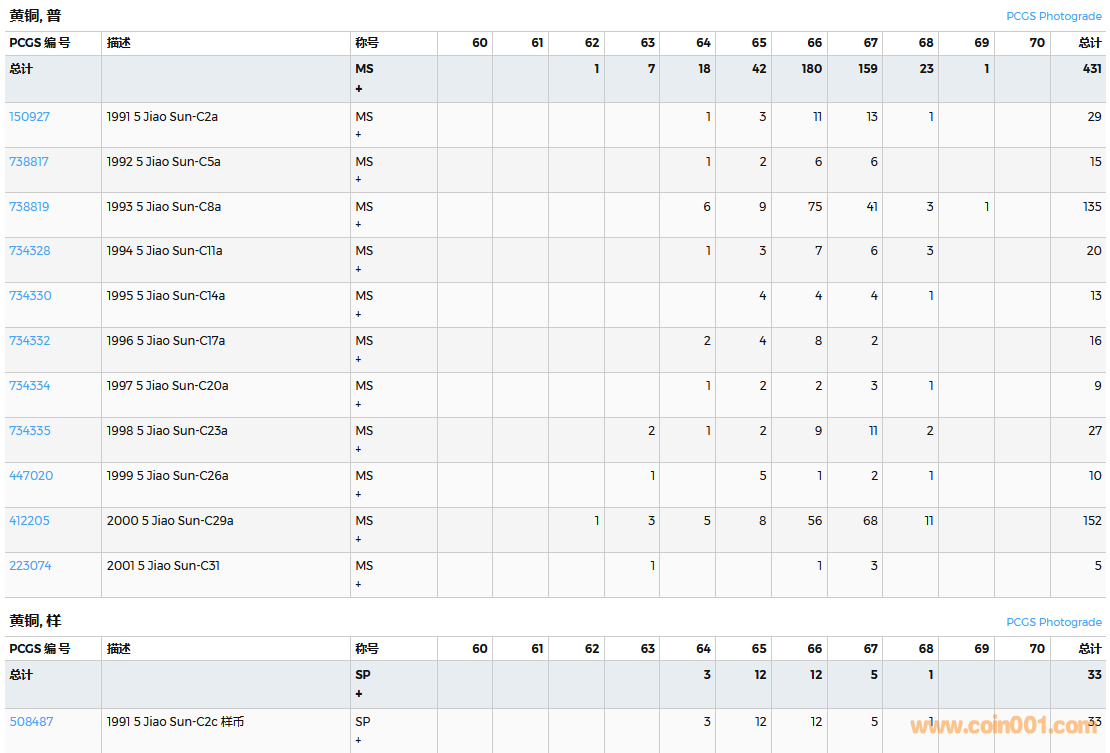Expand plus sign in 1993 Sun-C8a row
Viewport: 1110px width, 753px height.
[x=359, y=224]
